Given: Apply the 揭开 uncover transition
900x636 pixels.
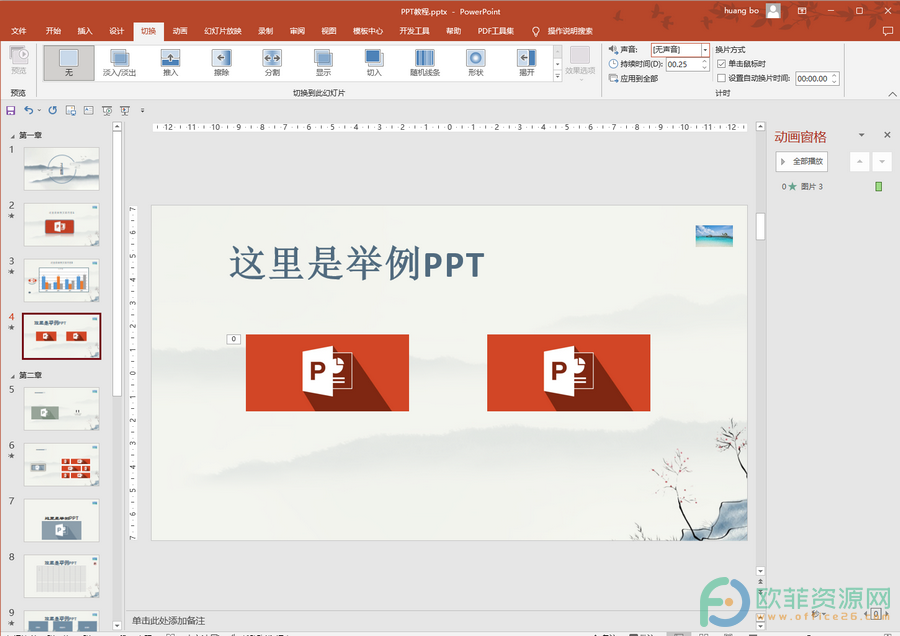Looking at the screenshot, I should tap(526, 63).
